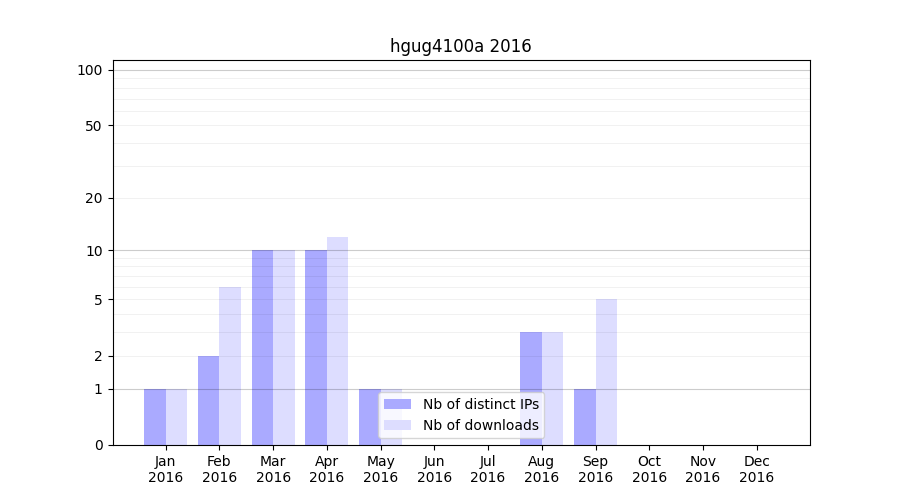
Task: Click the Sep 2016 distinct IPs bar
Action: 584,417
